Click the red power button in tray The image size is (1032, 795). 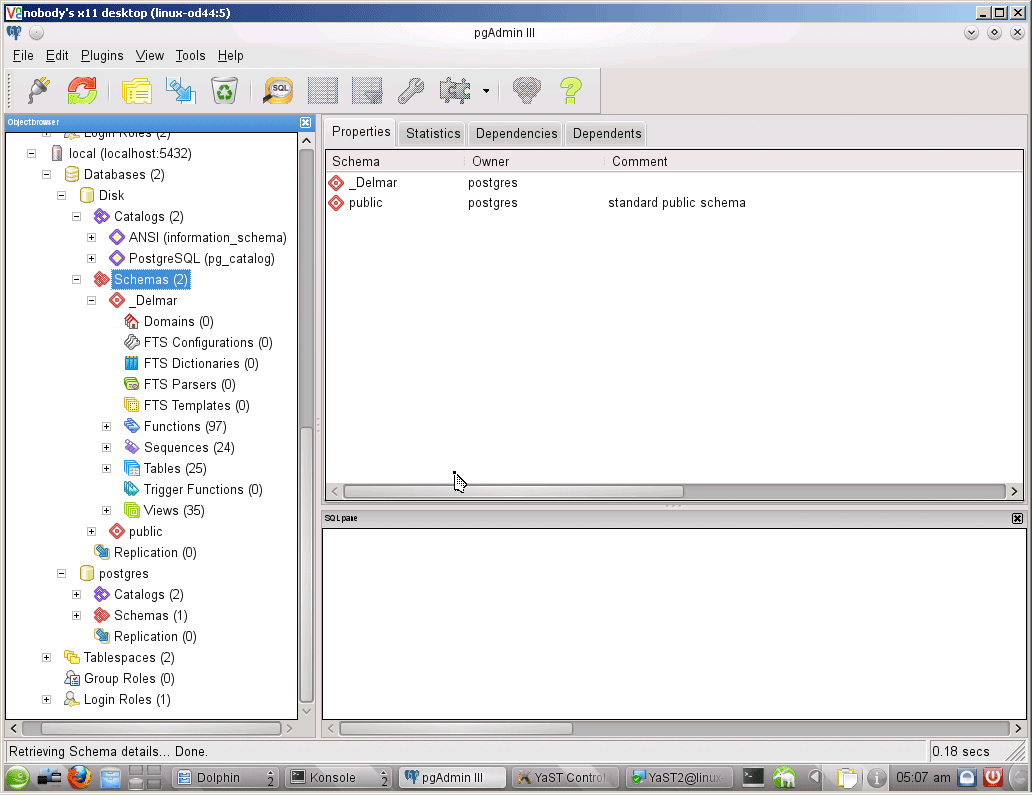tap(993, 777)
